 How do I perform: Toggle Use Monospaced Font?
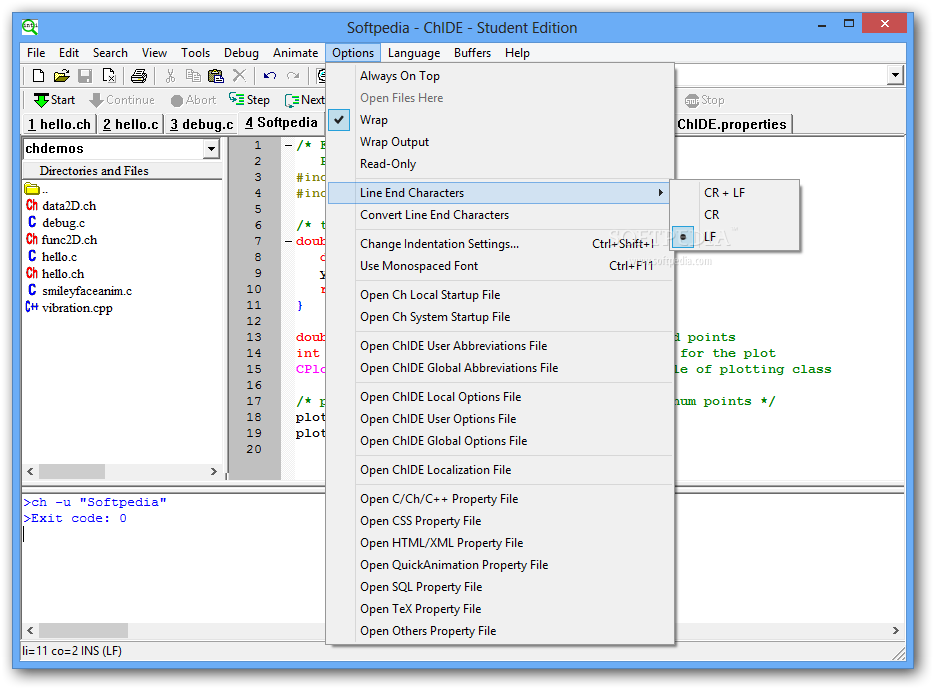click(501, 266)
